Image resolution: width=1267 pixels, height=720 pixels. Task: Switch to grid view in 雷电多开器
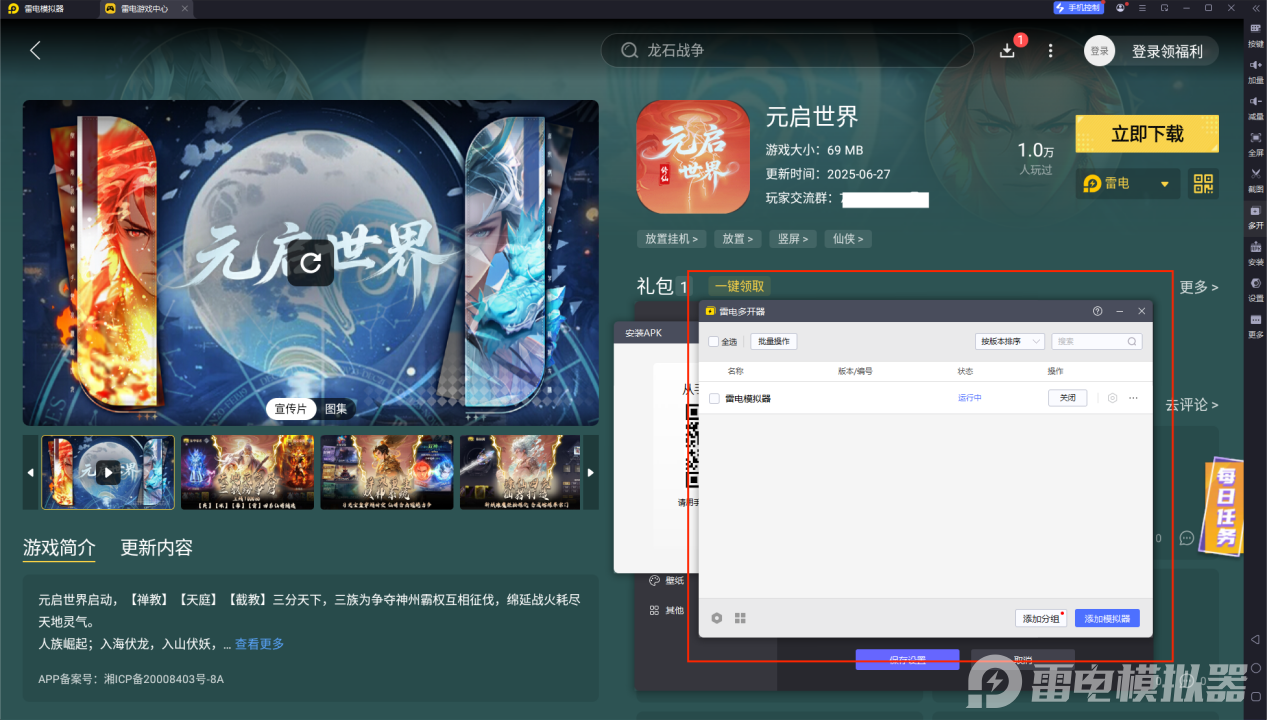coord(740,618)
